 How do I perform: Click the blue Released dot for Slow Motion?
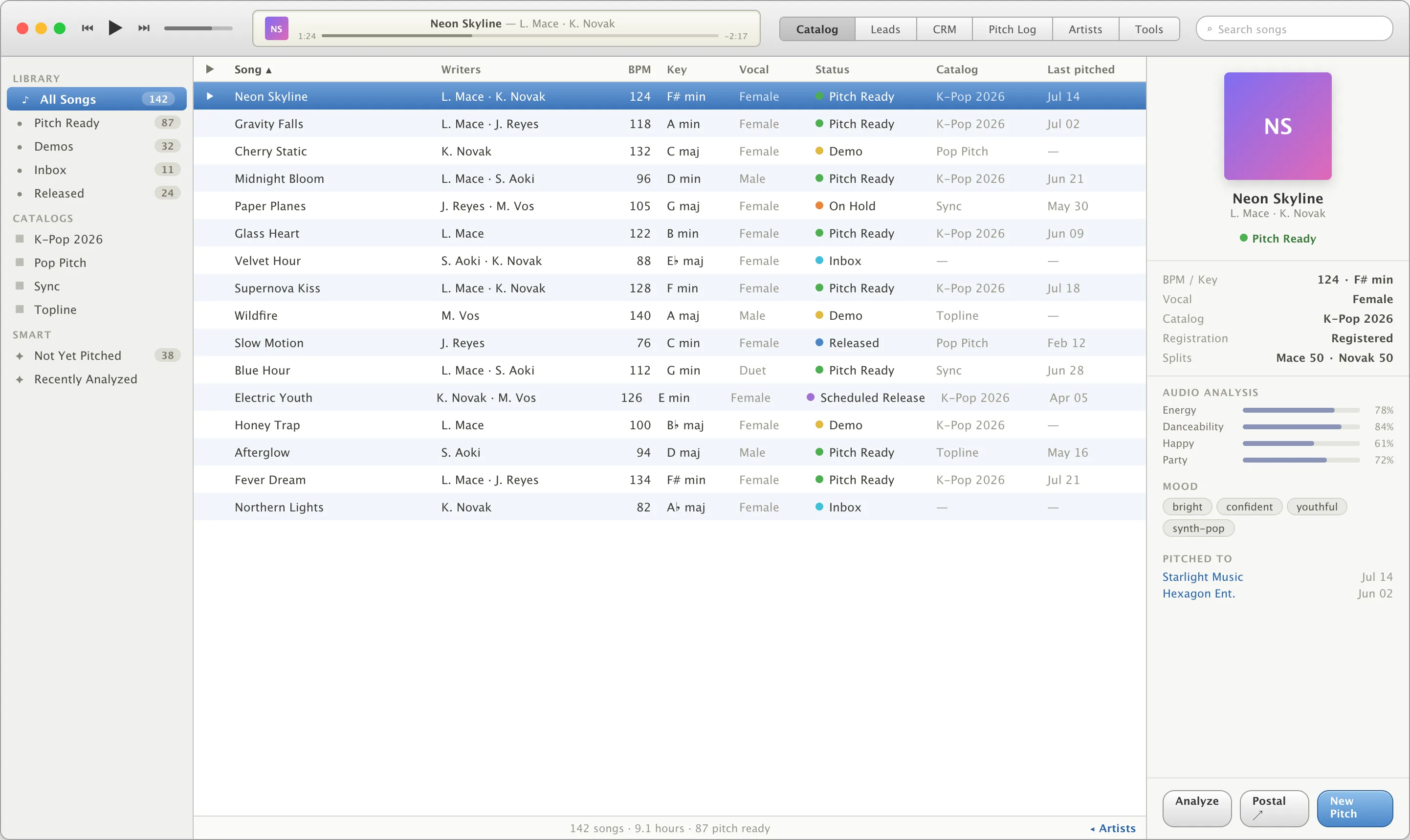pos(819,342)
